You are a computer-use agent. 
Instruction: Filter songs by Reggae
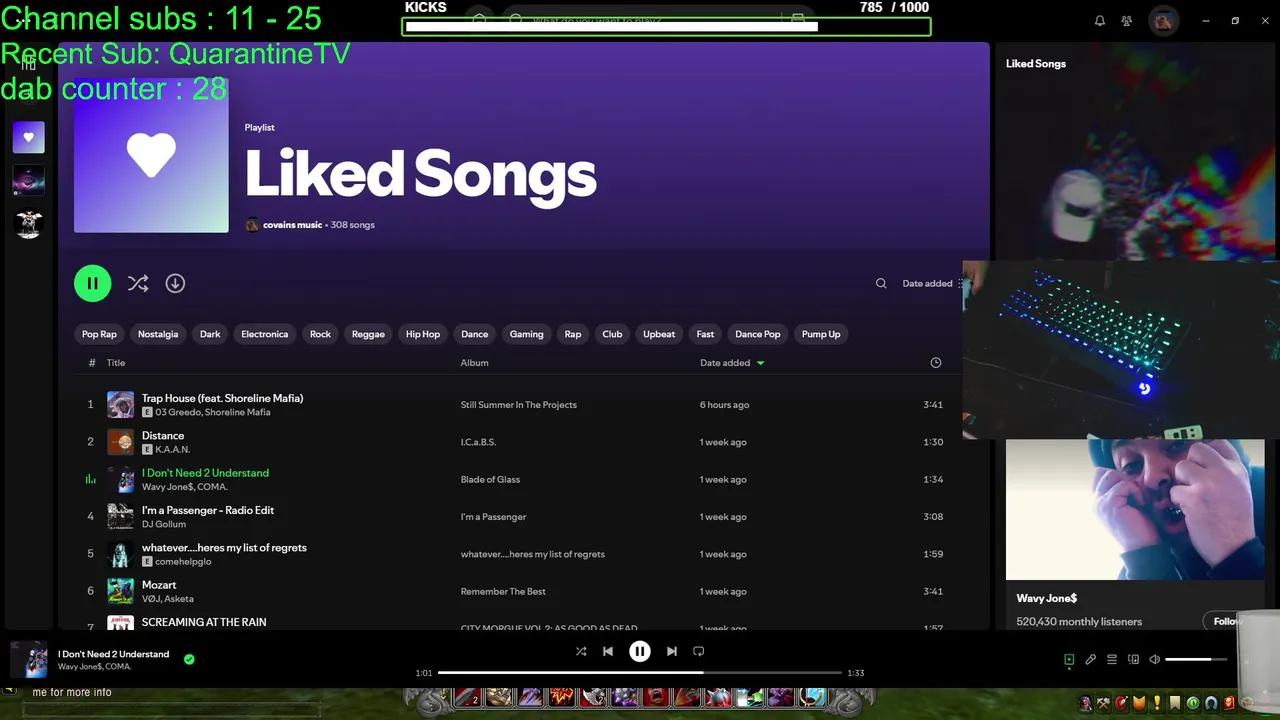pos(368,334)
